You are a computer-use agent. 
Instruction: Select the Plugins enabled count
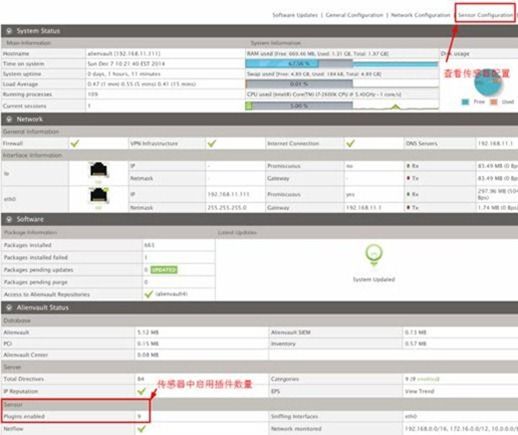[x=139, y=416]
